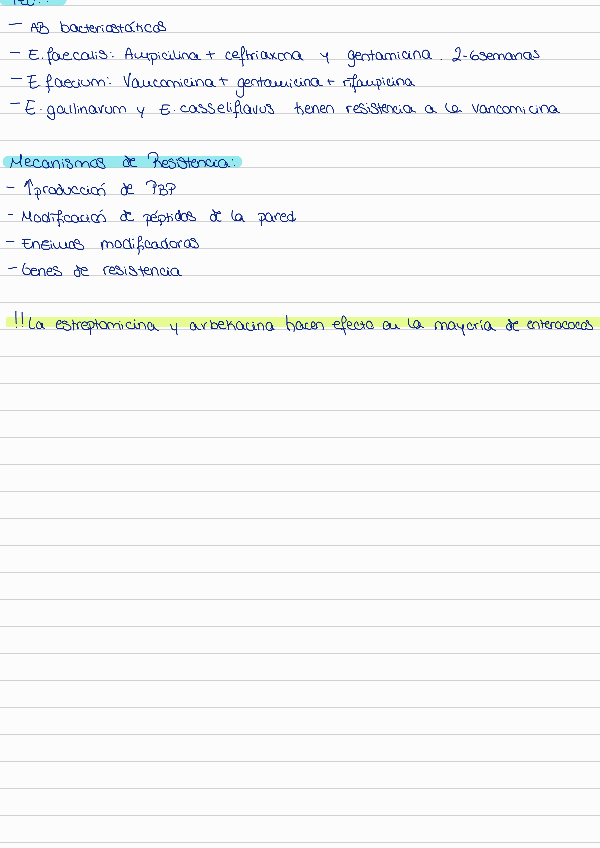600x848 pixels.
Task: Click 'Modificación de péptidos de la pared'
Action: point(151,217)
